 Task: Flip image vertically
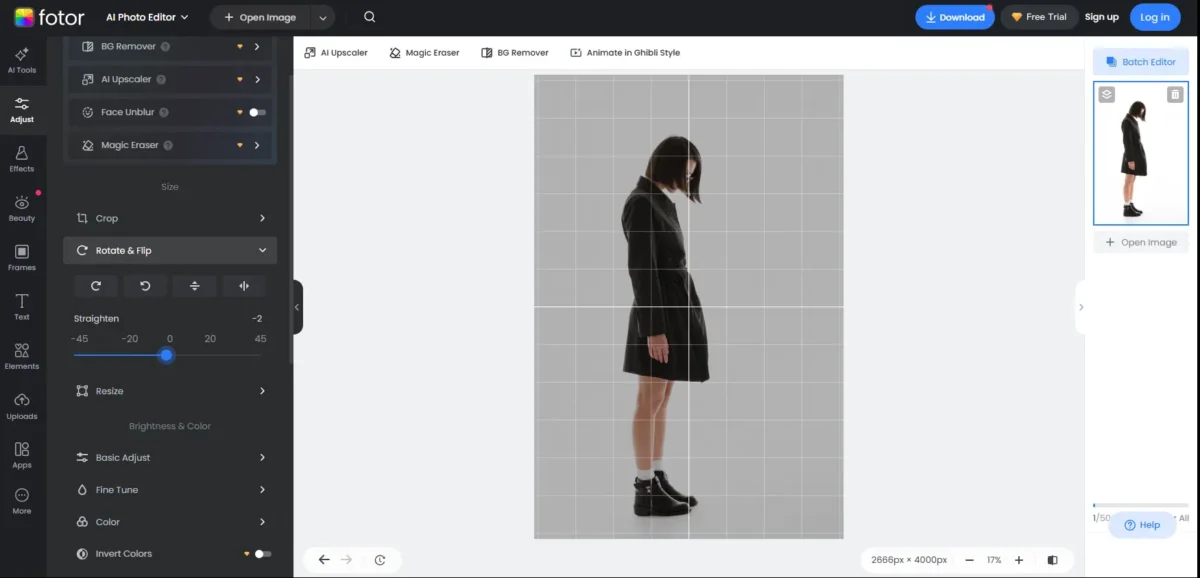[x=195, y=286]
